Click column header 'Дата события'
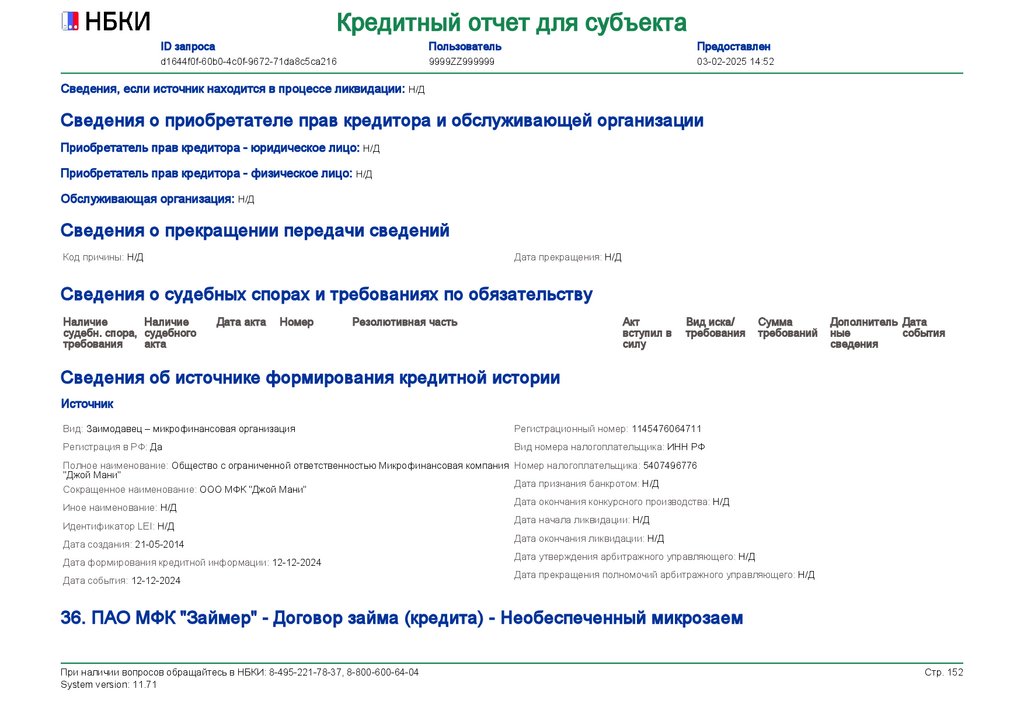The width and height of the screenshot is (1024, 724). coord(923,328)
